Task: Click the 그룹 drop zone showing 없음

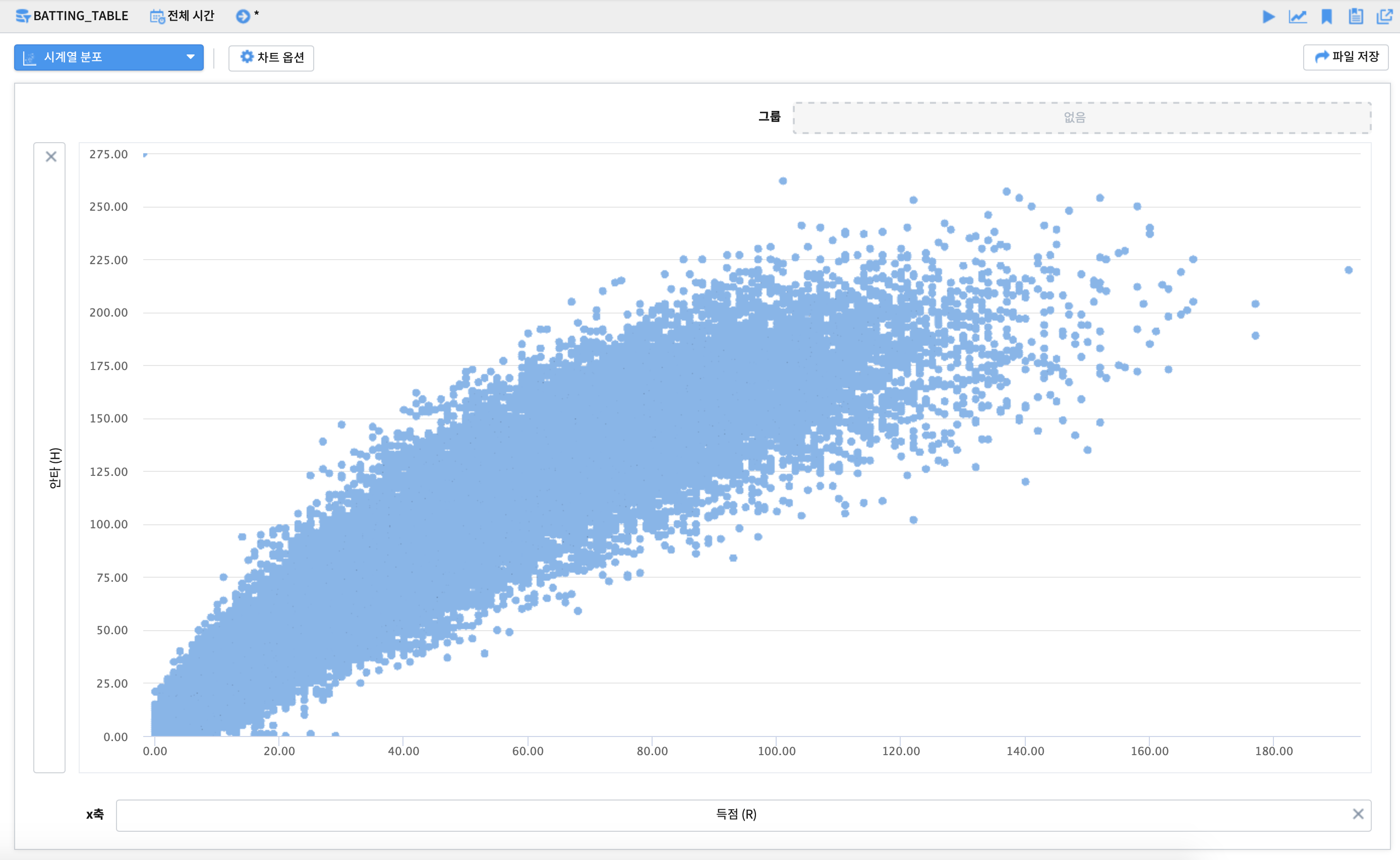Action: (1082, 118)
